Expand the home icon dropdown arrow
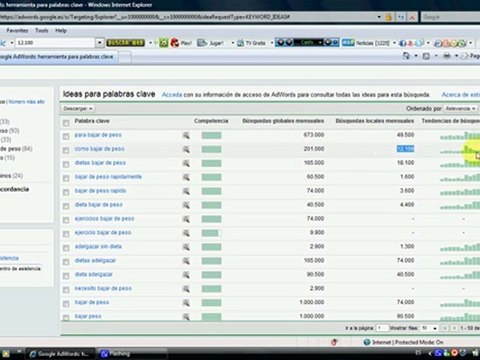 click(416, 56)
